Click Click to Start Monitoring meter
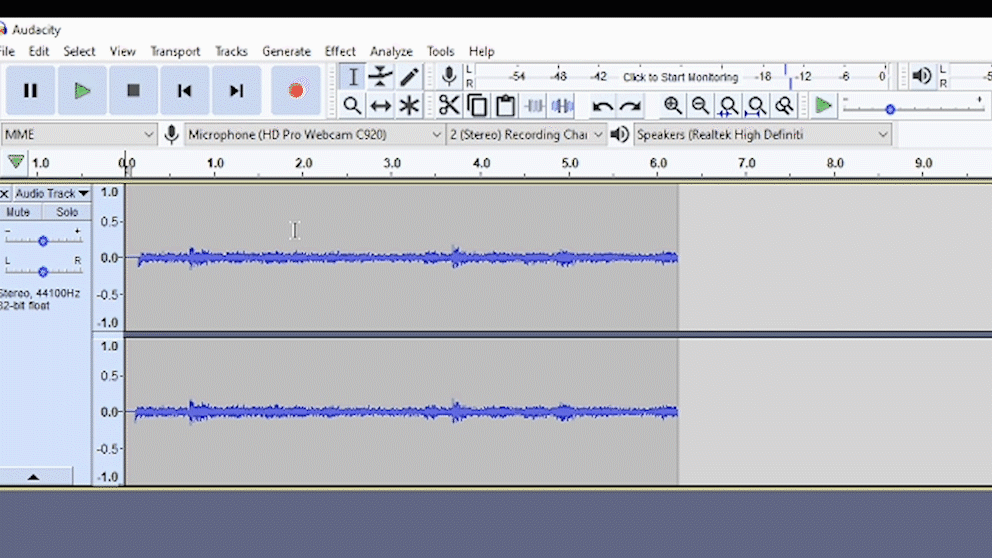This screenshot has height=558, width=992. click(x=680, y=77)
